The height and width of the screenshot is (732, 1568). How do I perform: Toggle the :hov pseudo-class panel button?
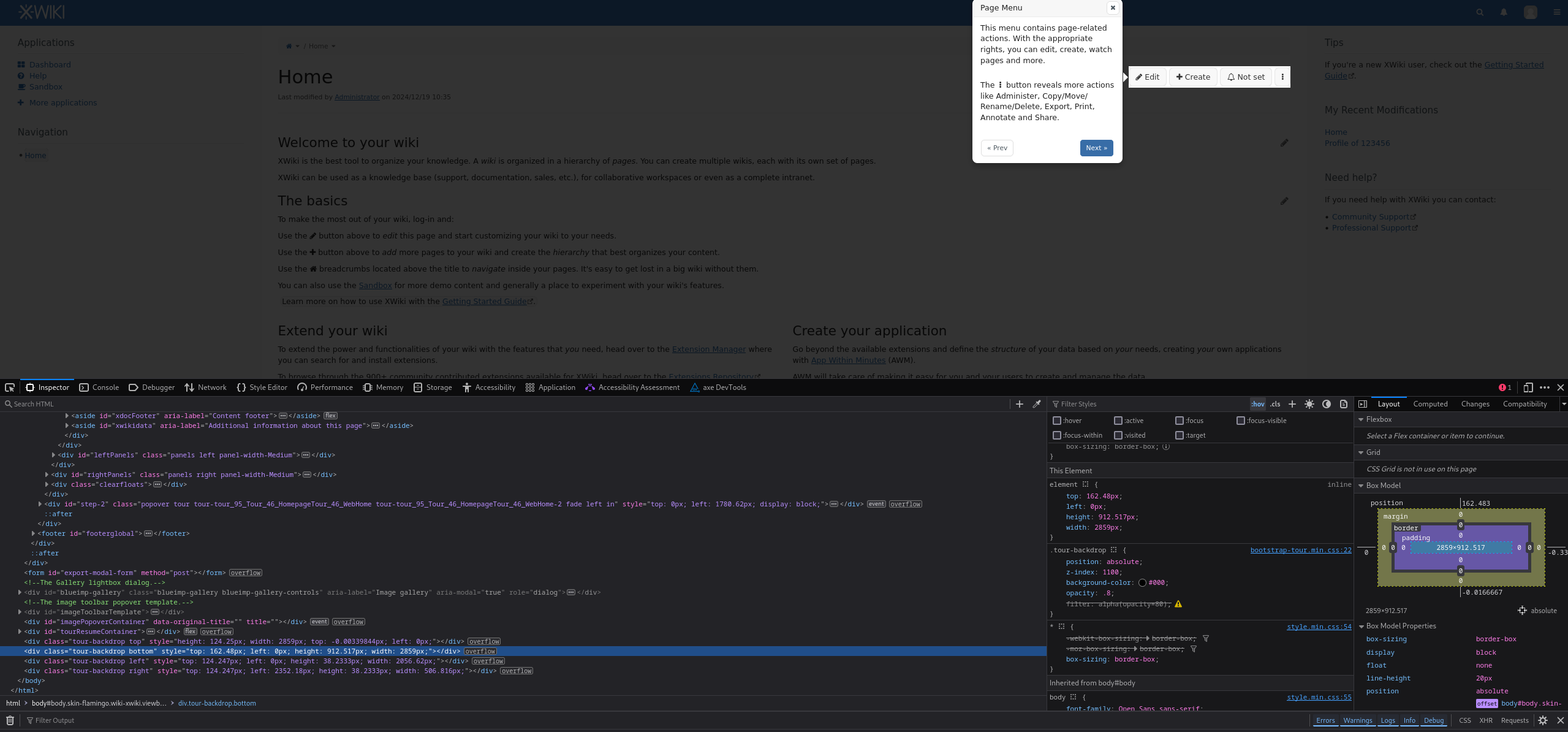point(1258,404)
